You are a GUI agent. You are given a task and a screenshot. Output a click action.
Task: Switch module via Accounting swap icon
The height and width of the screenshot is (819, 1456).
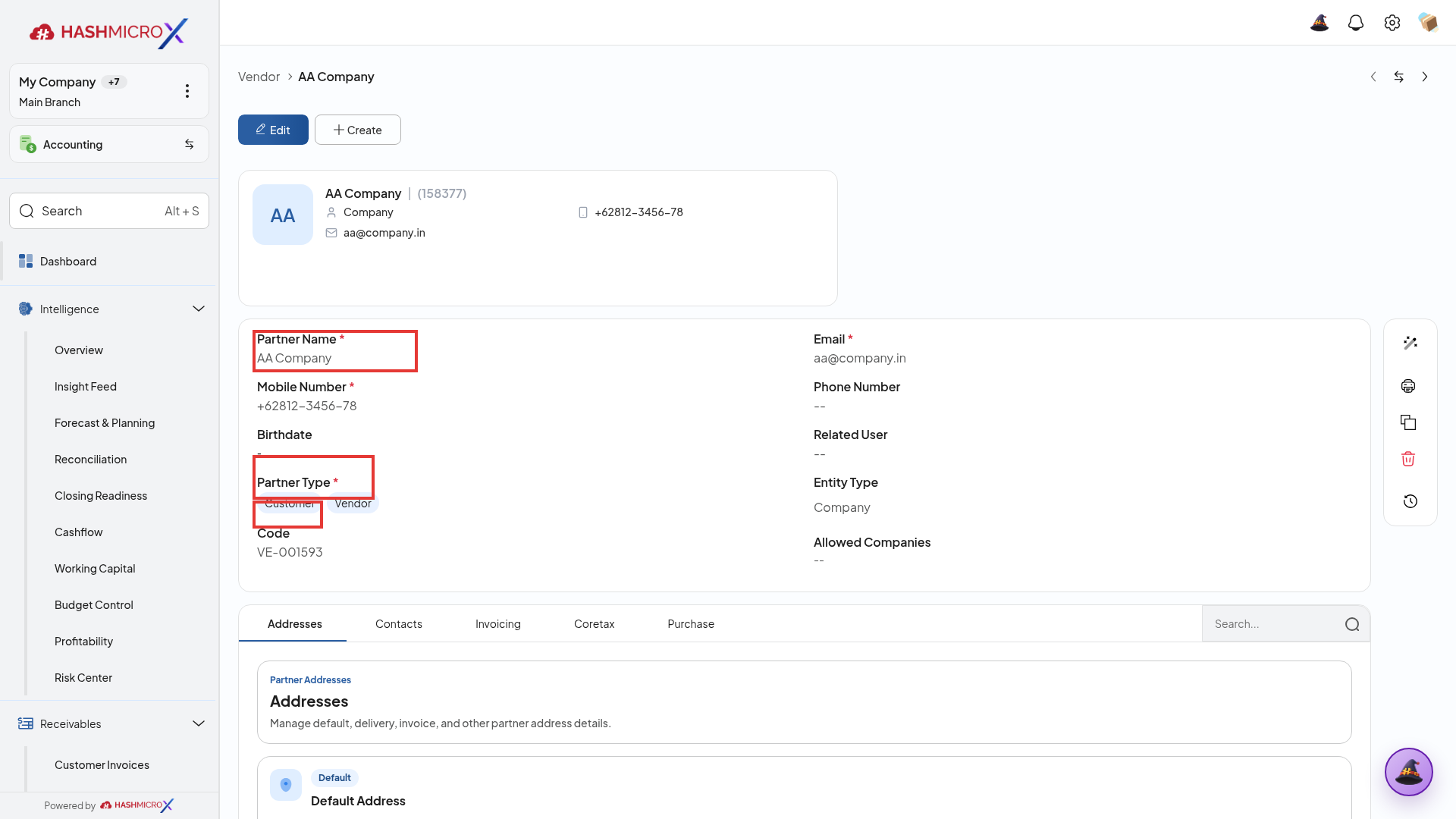pyautogui.click(x=190, y=144)
